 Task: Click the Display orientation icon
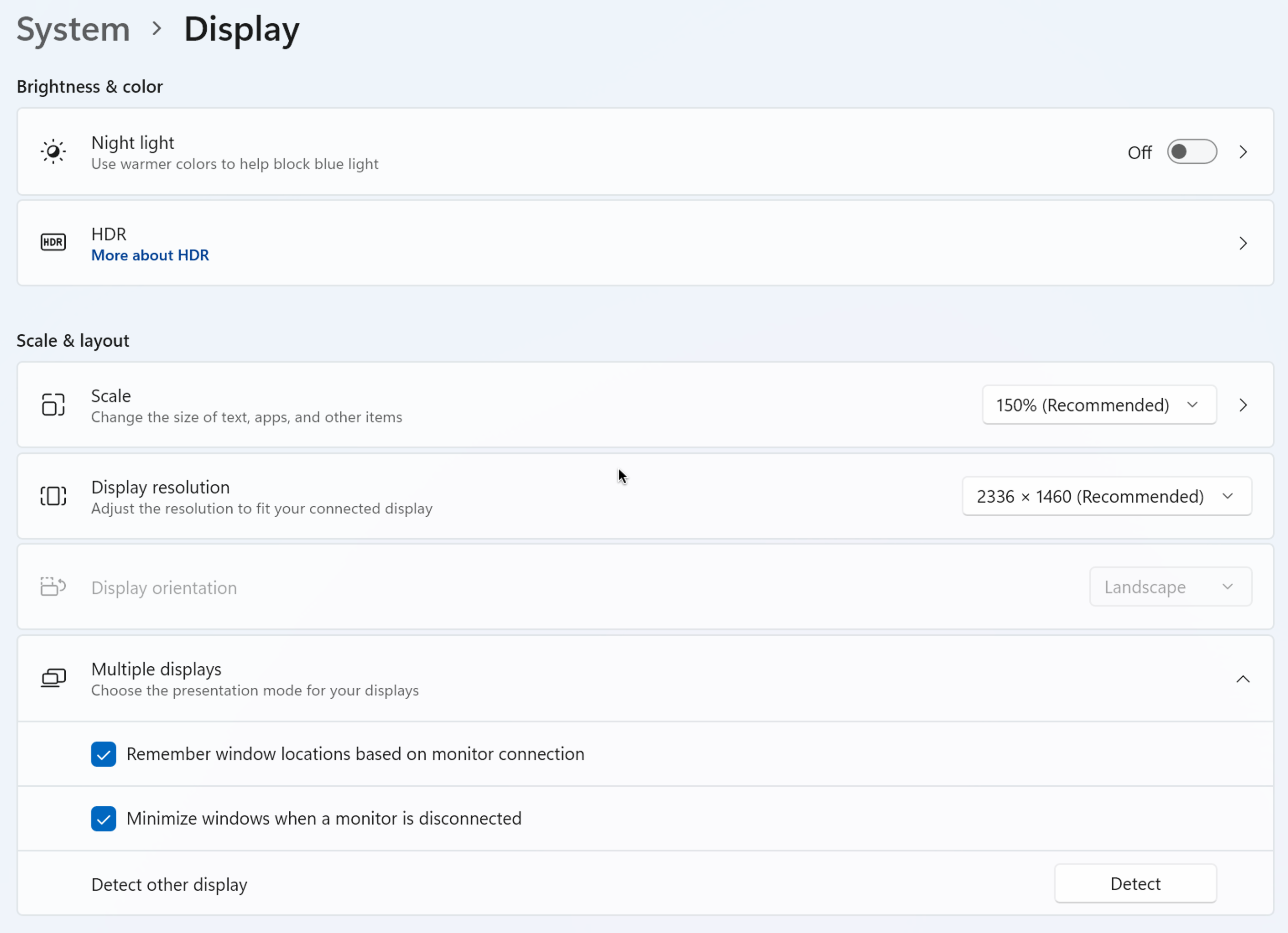pos(53,587)
